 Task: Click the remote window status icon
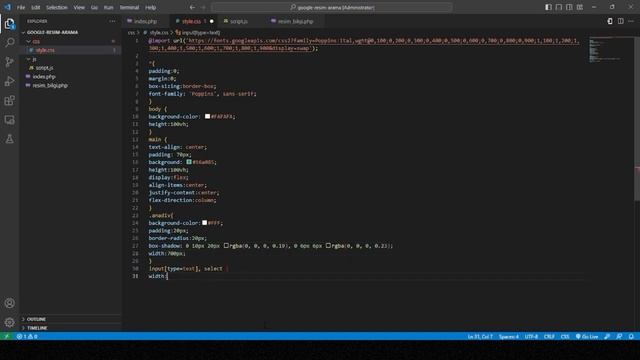pyautogui.click(x=6, y=336)
